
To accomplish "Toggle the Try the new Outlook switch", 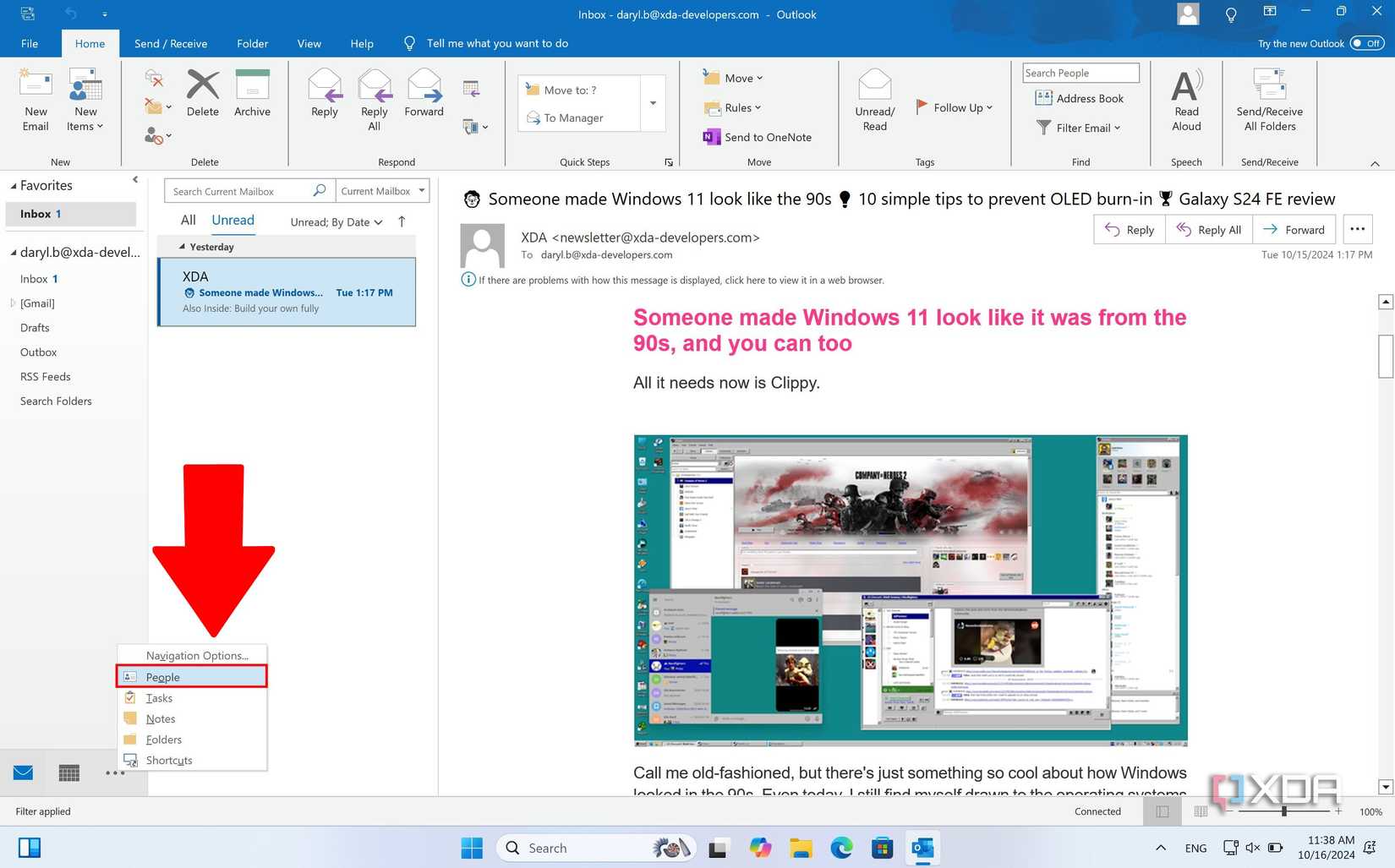I will tap(1366, 43).
